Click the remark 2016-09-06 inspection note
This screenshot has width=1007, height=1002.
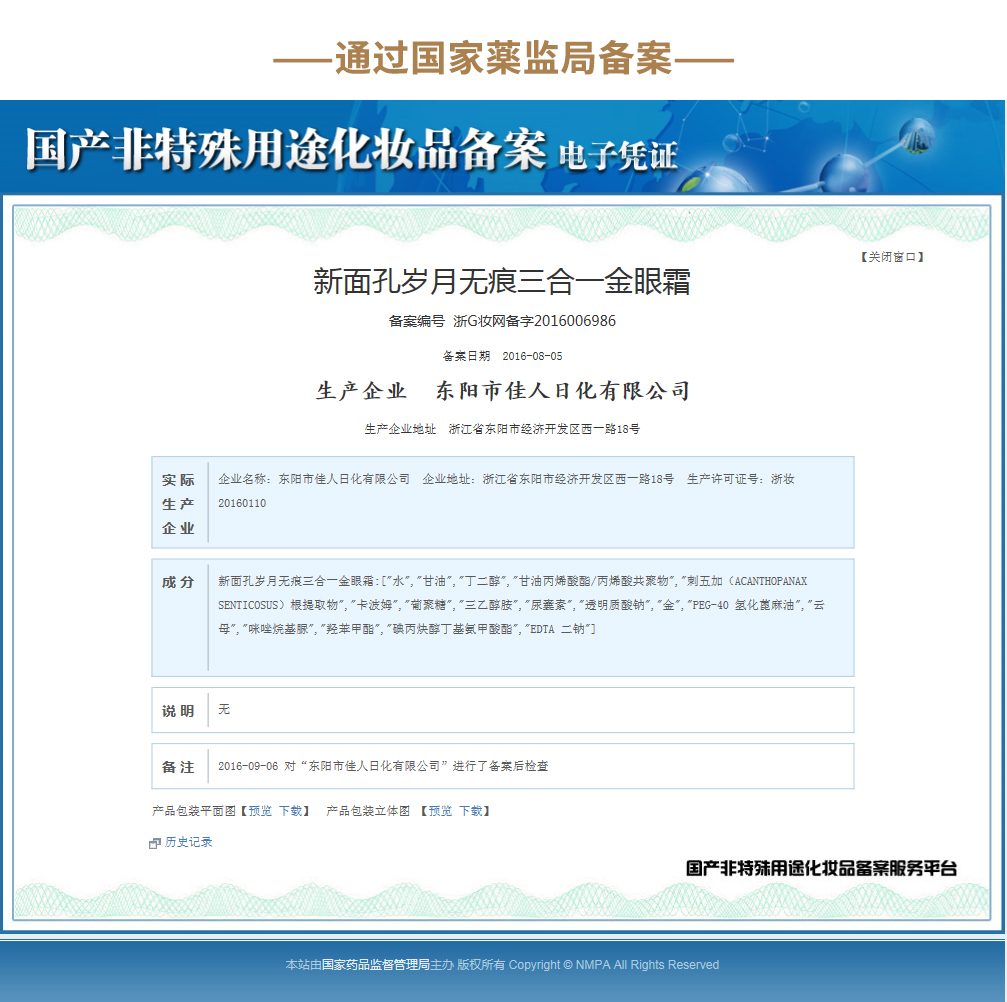coord(383,766)
